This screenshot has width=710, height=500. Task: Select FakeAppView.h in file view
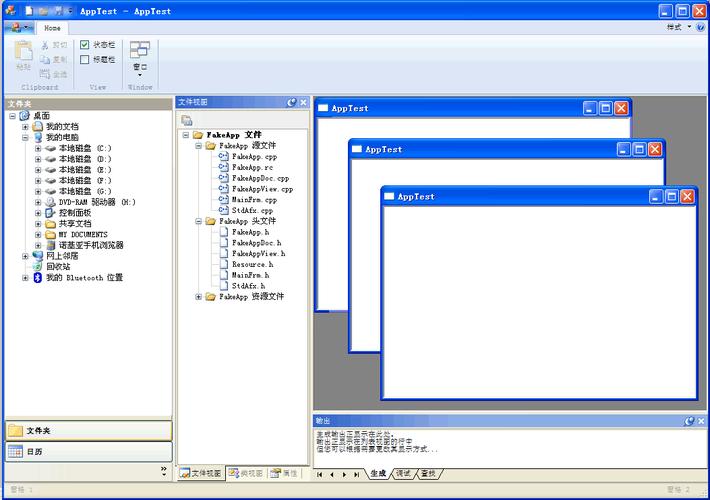point(259,253)
